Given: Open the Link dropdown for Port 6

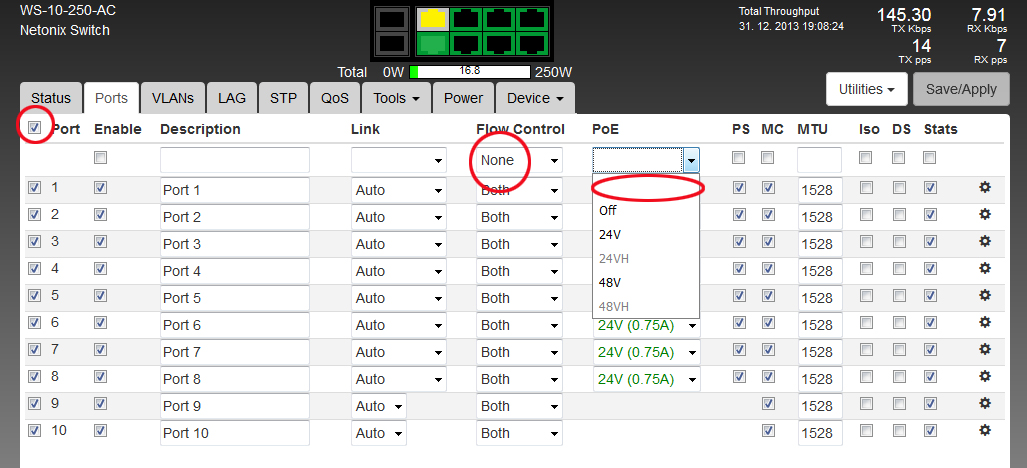Looking at the screenshot, I should tap(398, 325).
